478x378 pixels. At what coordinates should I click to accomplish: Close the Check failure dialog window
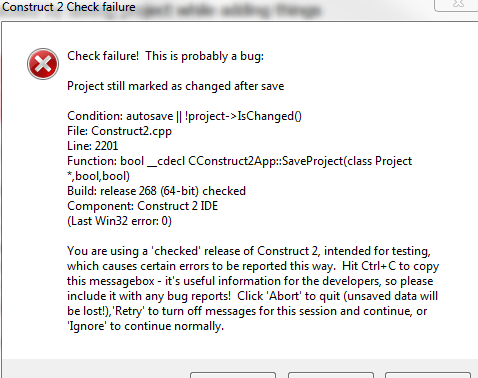point(457,5)
